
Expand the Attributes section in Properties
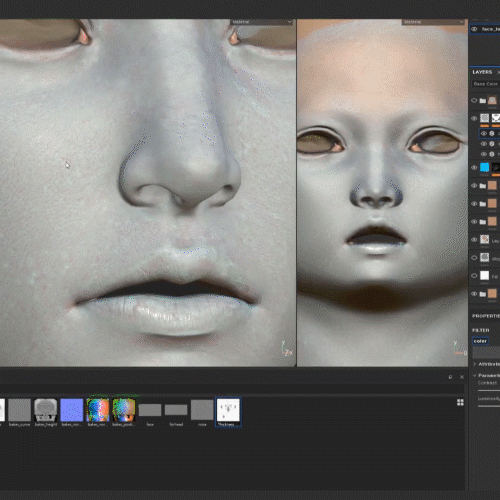(x=475, y=364)
